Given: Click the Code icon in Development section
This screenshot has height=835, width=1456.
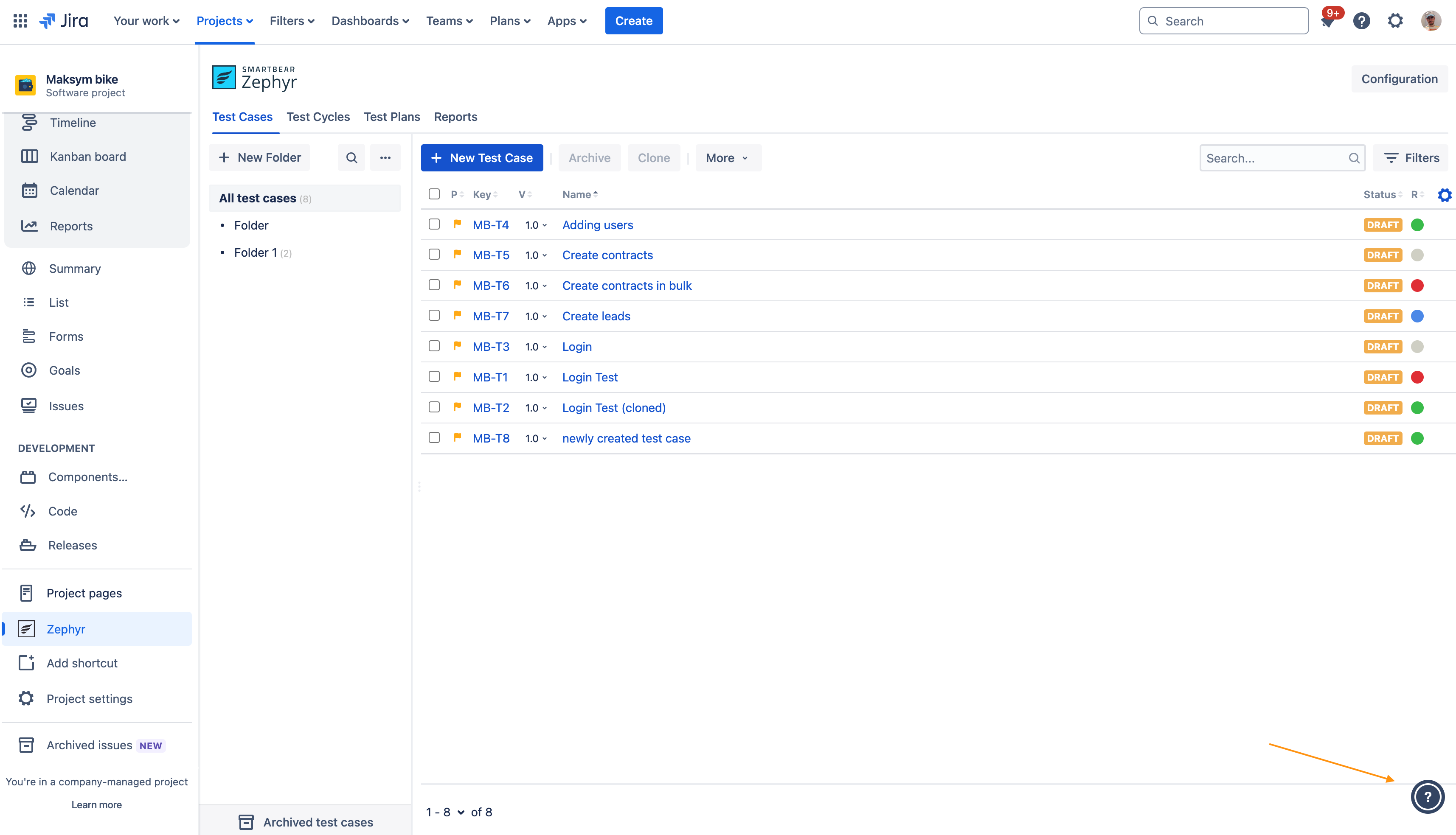Looking at the screenshot, I should click(28, 511).
